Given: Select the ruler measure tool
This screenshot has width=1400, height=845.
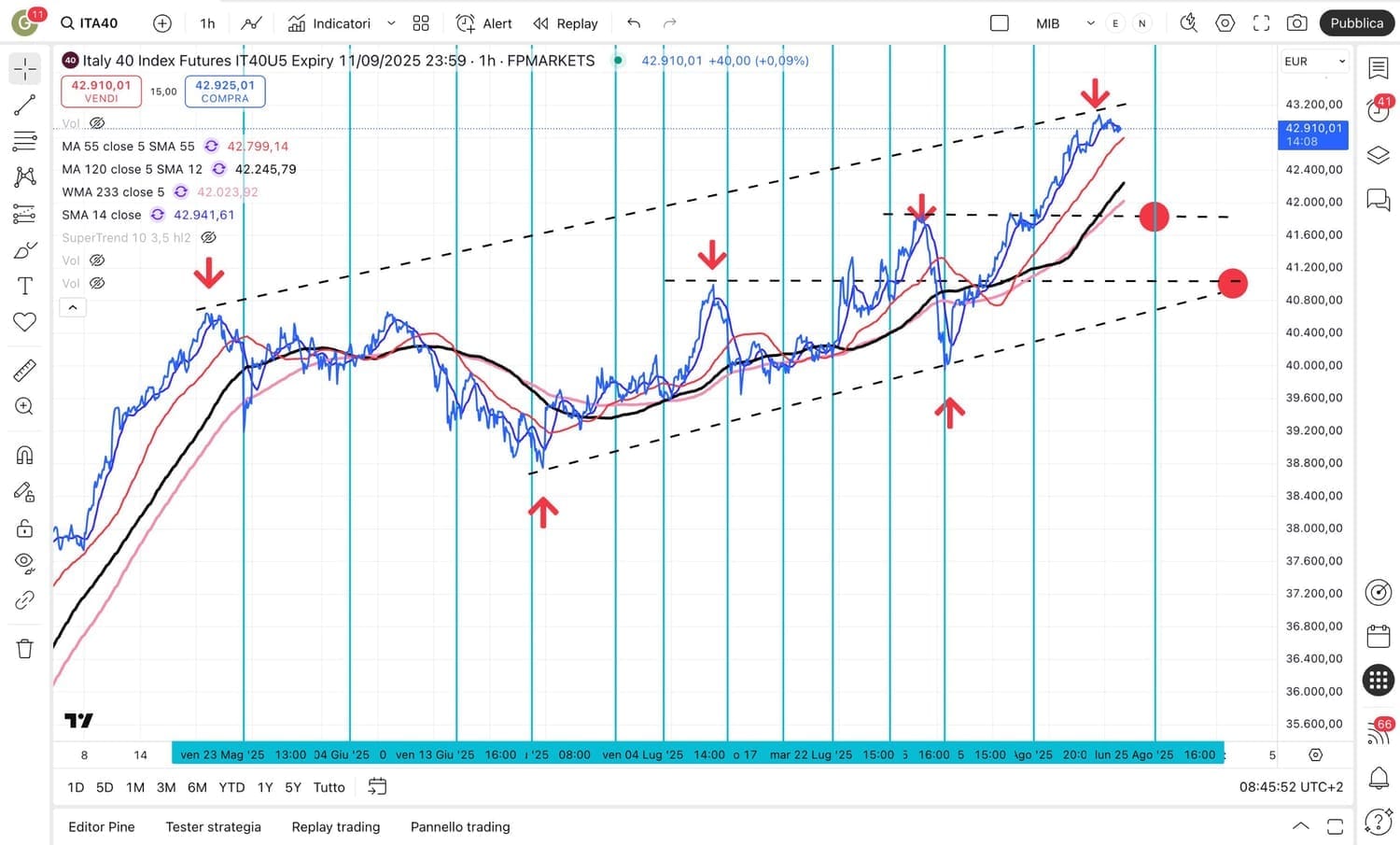Looking at the screenshot, I should coord(25,370).
